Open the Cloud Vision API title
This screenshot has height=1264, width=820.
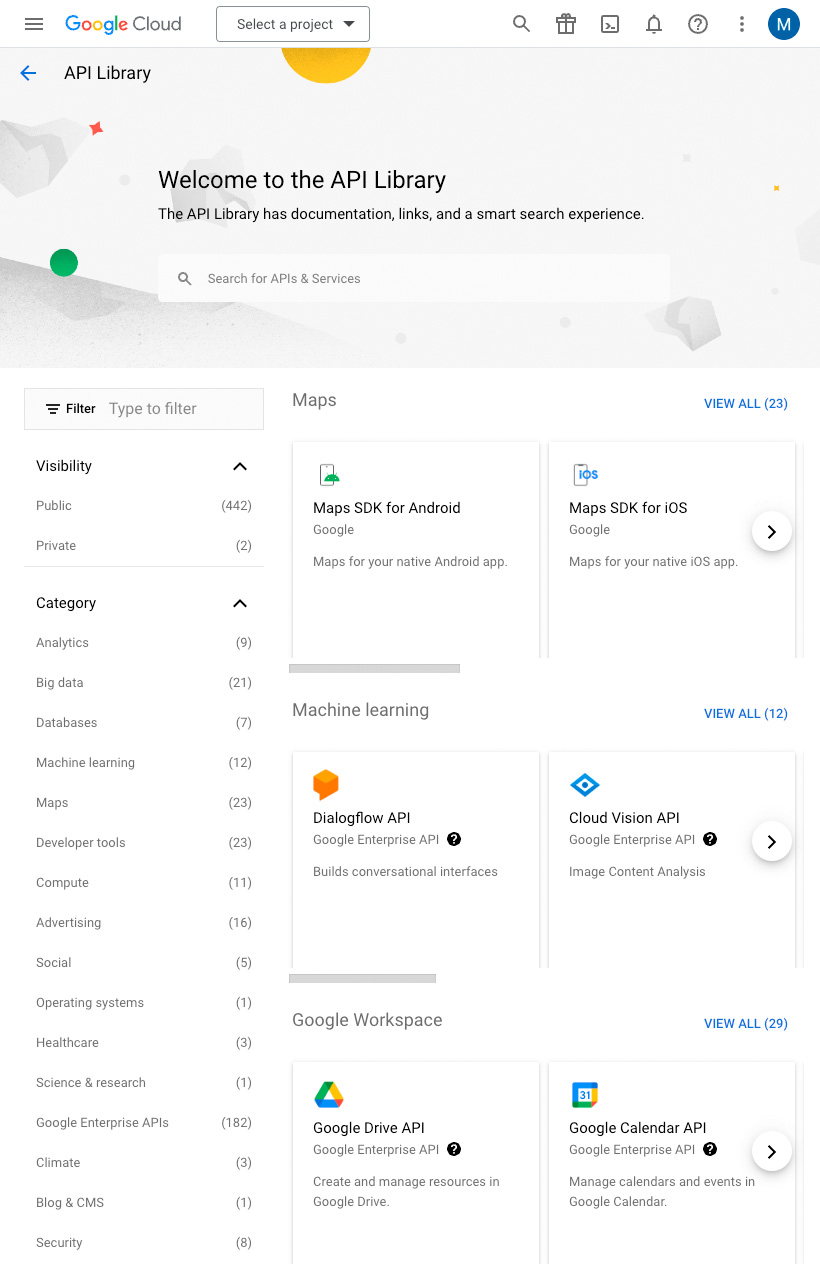[624, 818]
